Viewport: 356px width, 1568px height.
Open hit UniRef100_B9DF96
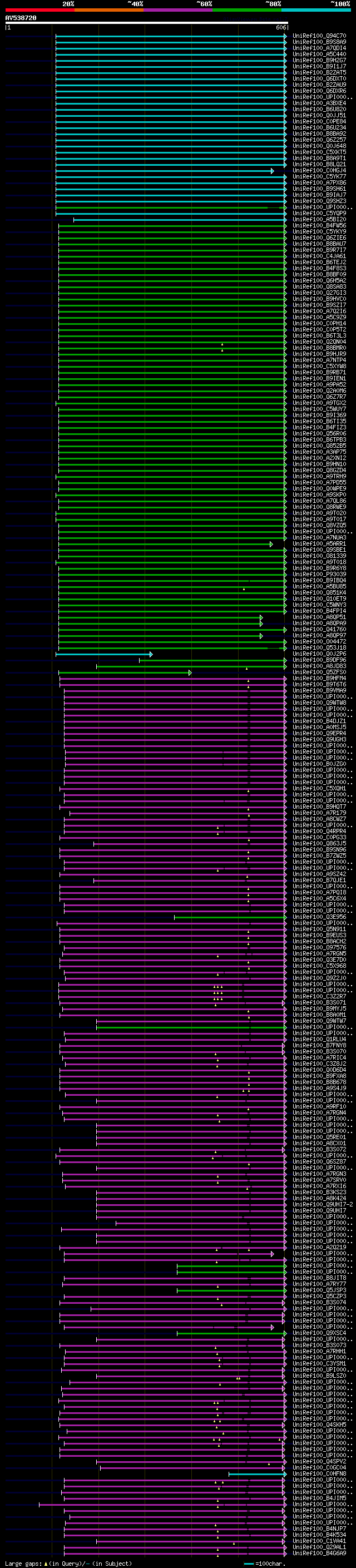(x=319, y=660)
